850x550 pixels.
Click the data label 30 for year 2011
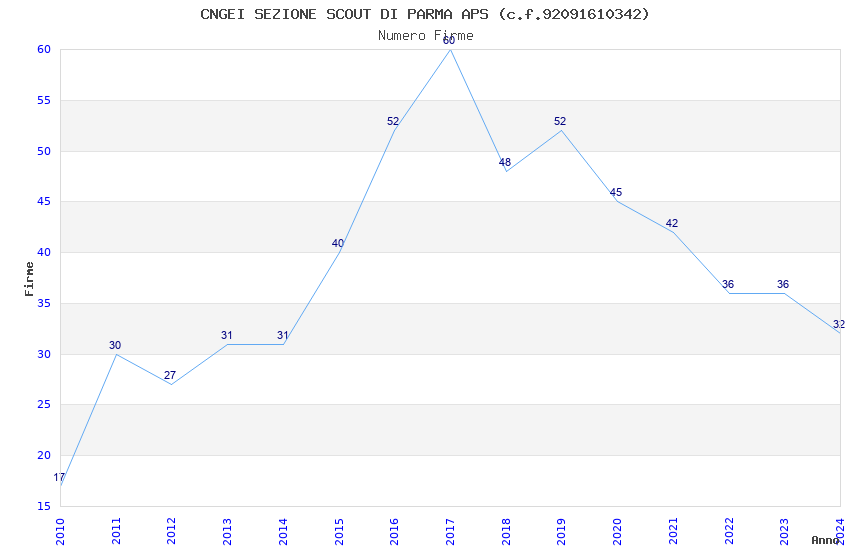click(x=115, y=345)
